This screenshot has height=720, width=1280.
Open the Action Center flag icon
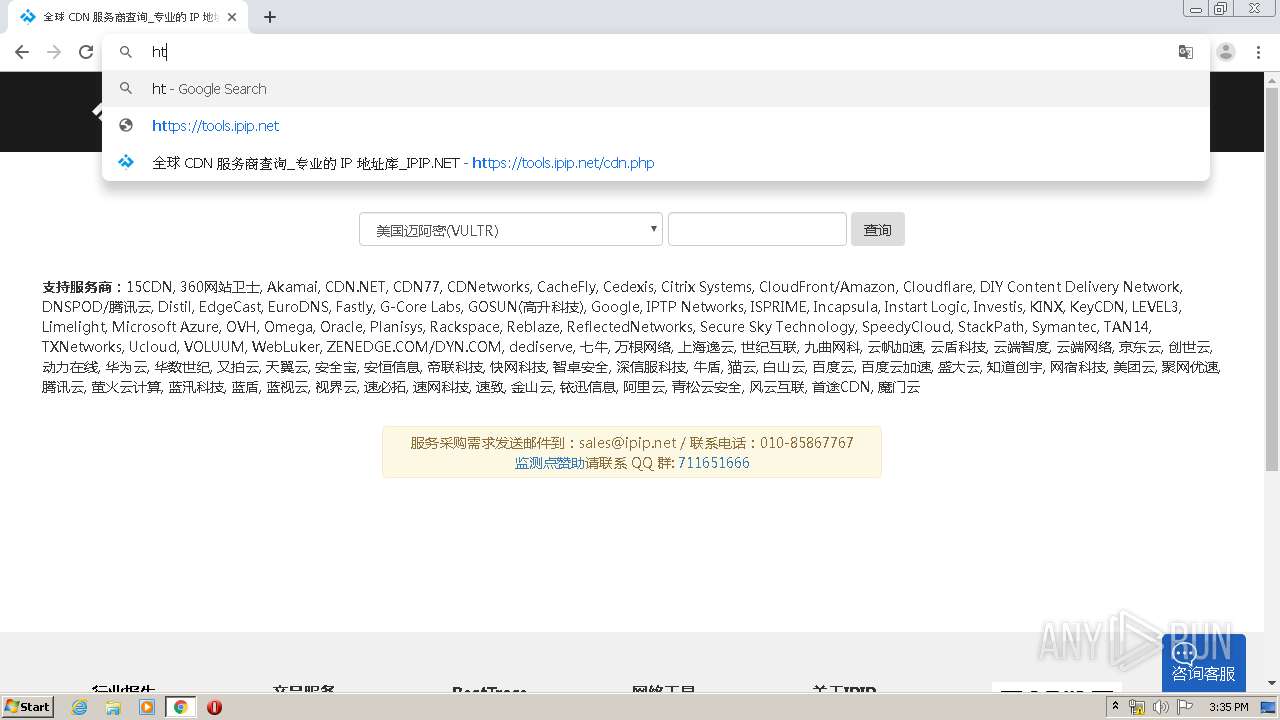point(1185,707)
